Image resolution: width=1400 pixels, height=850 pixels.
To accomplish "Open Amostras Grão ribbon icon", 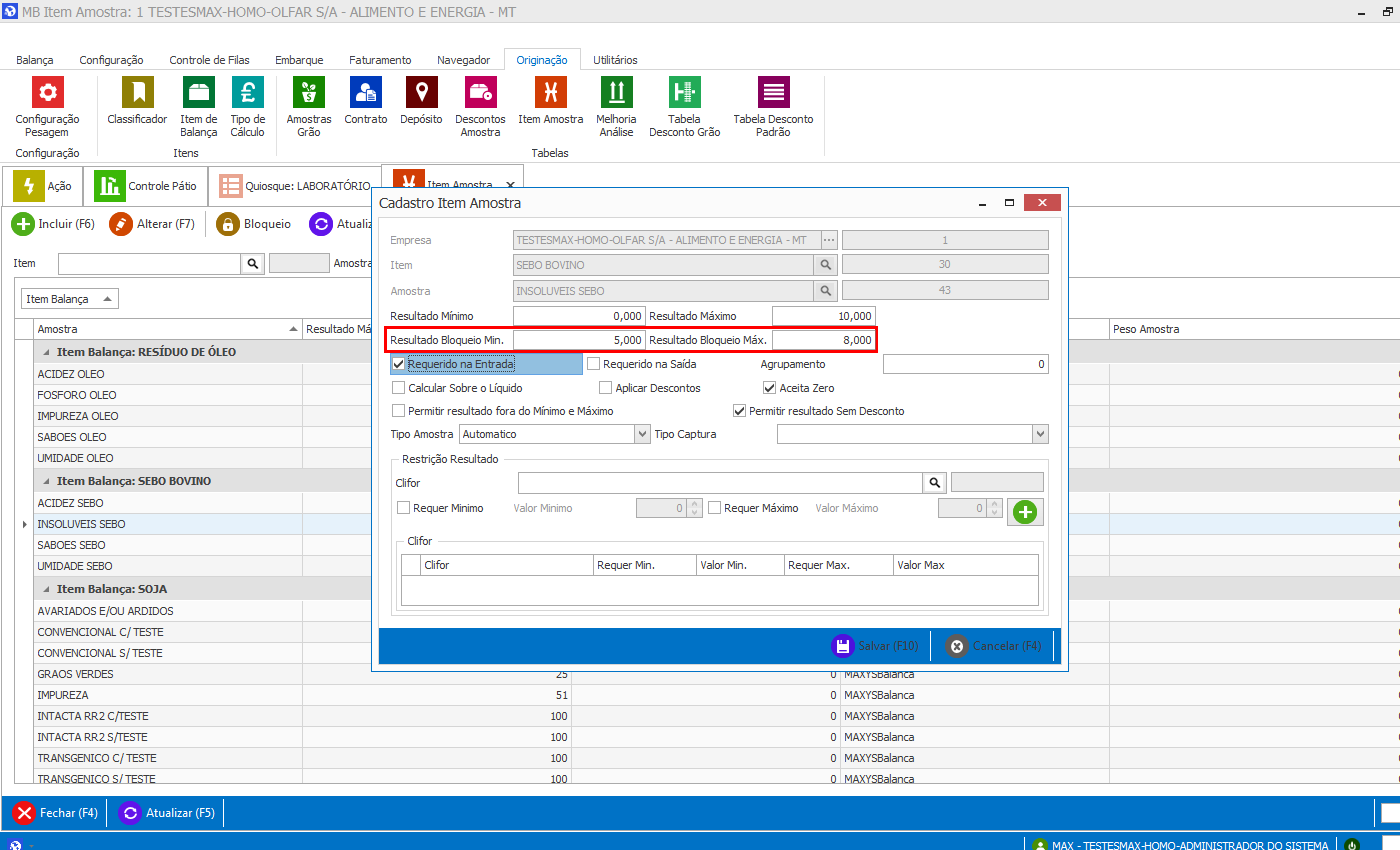I will click(x=309, y=93).
